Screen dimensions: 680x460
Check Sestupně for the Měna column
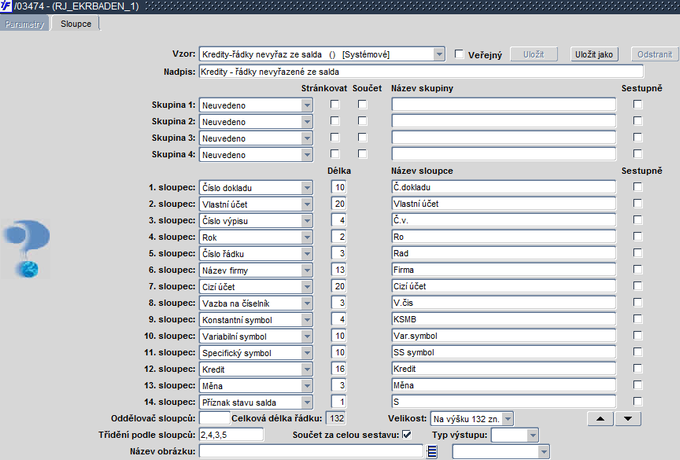(x=637, y=385)
